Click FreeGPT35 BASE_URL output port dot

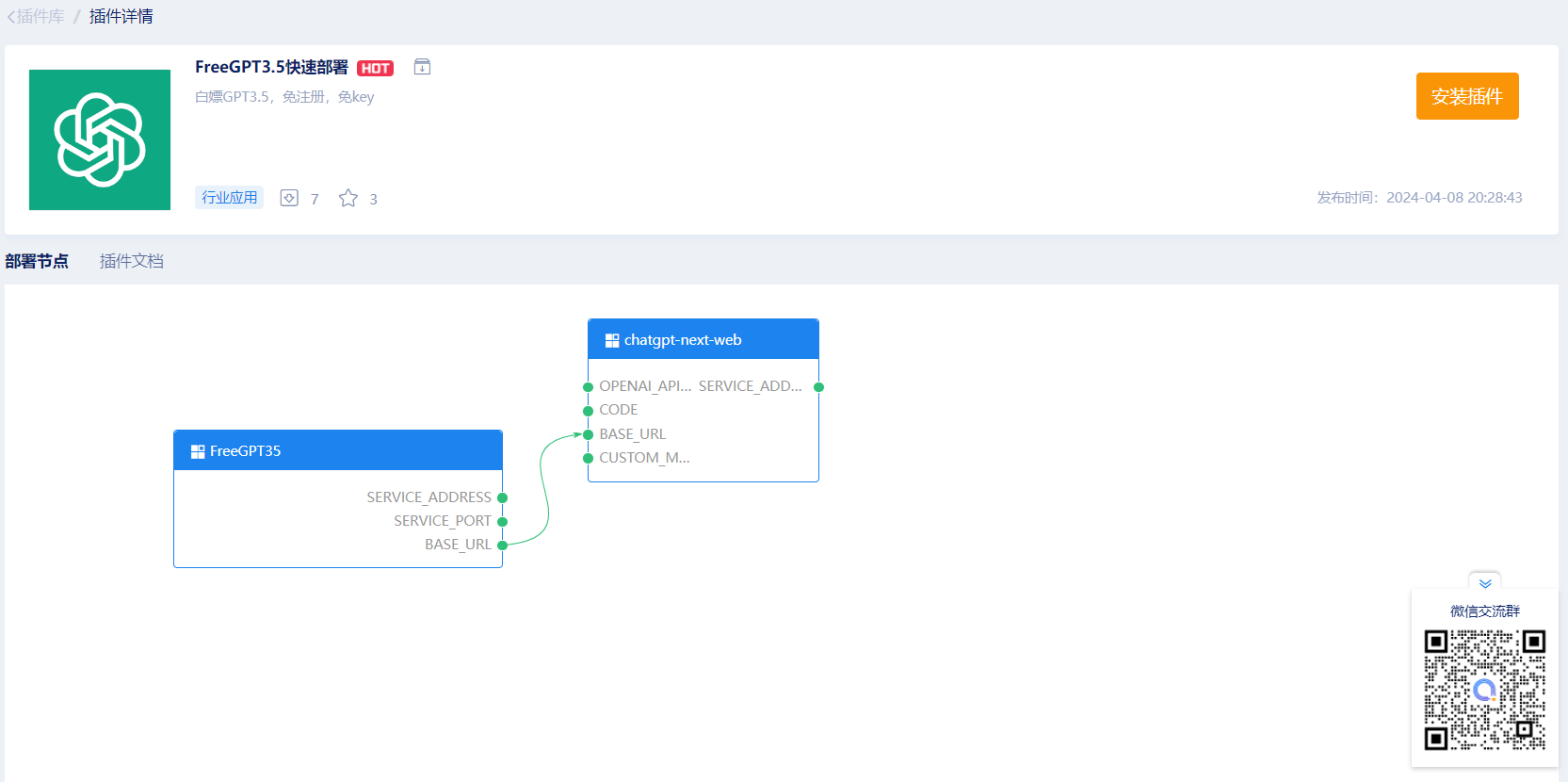502,545
